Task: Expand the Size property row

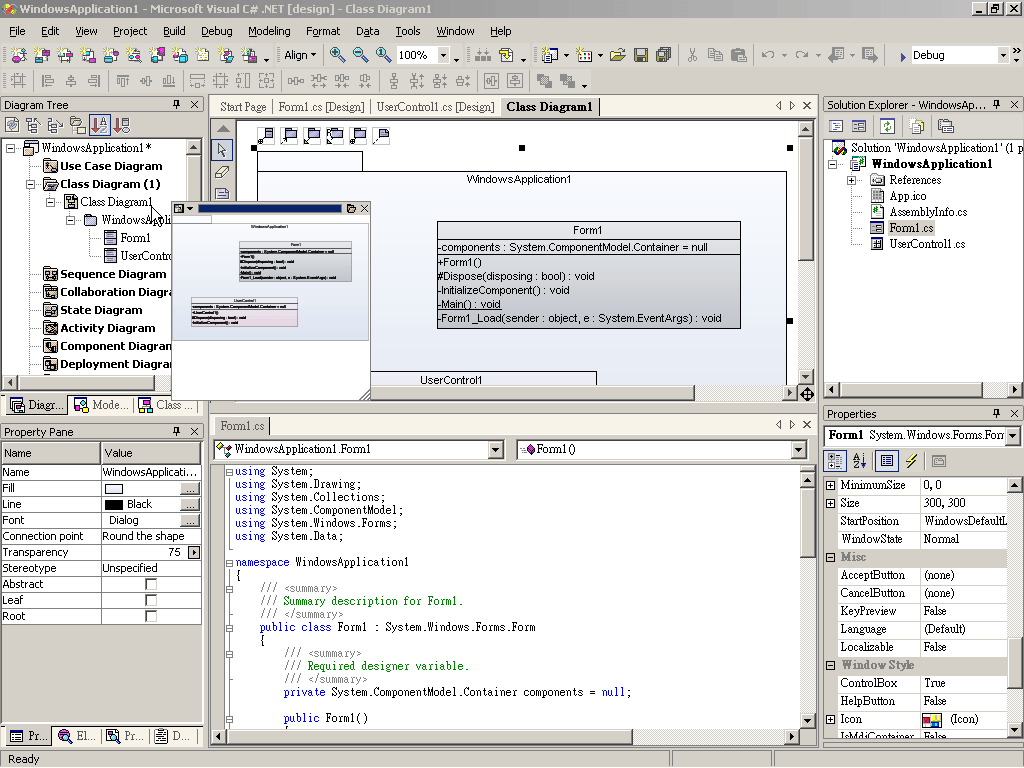Action: [x=831, y=504]
